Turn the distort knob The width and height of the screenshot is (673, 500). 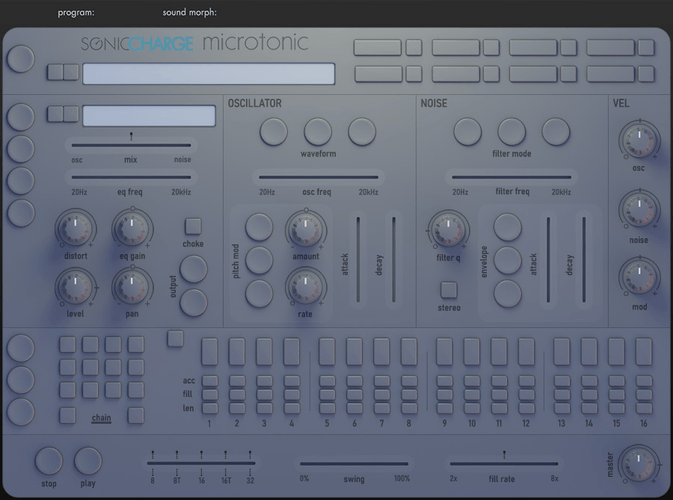click(x=75, y=229)
